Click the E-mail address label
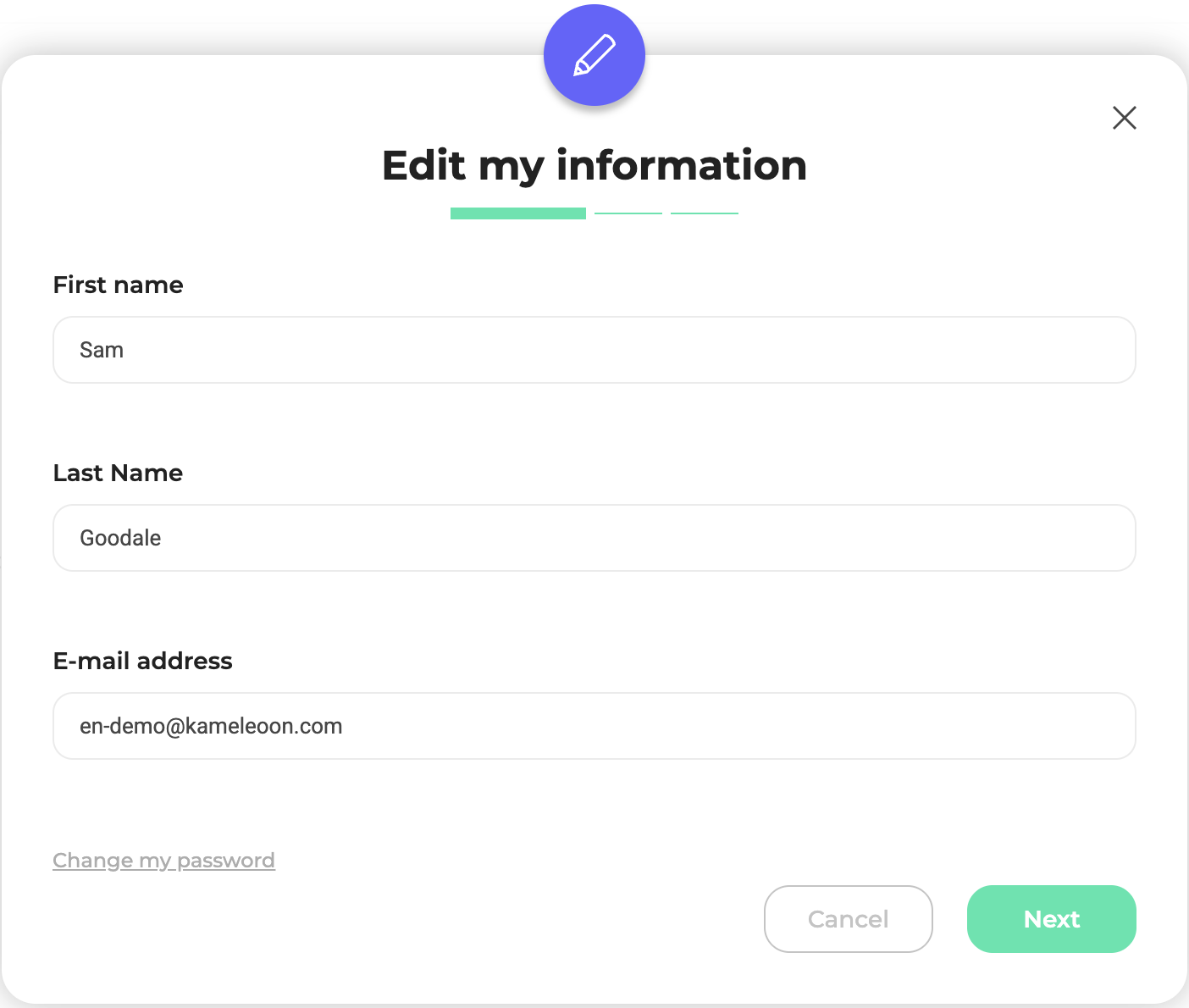This screenshot has width=1189, height=1008. [142, 661]
